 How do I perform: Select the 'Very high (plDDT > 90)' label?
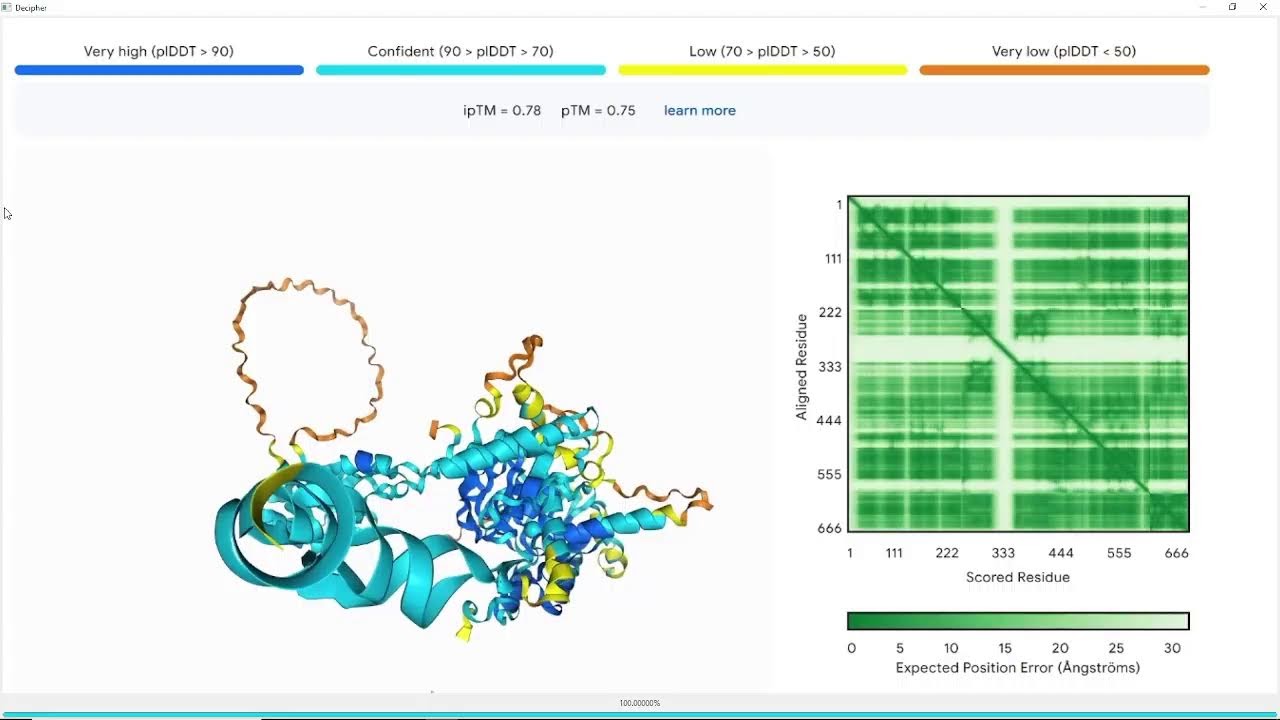tap(159, 51)
